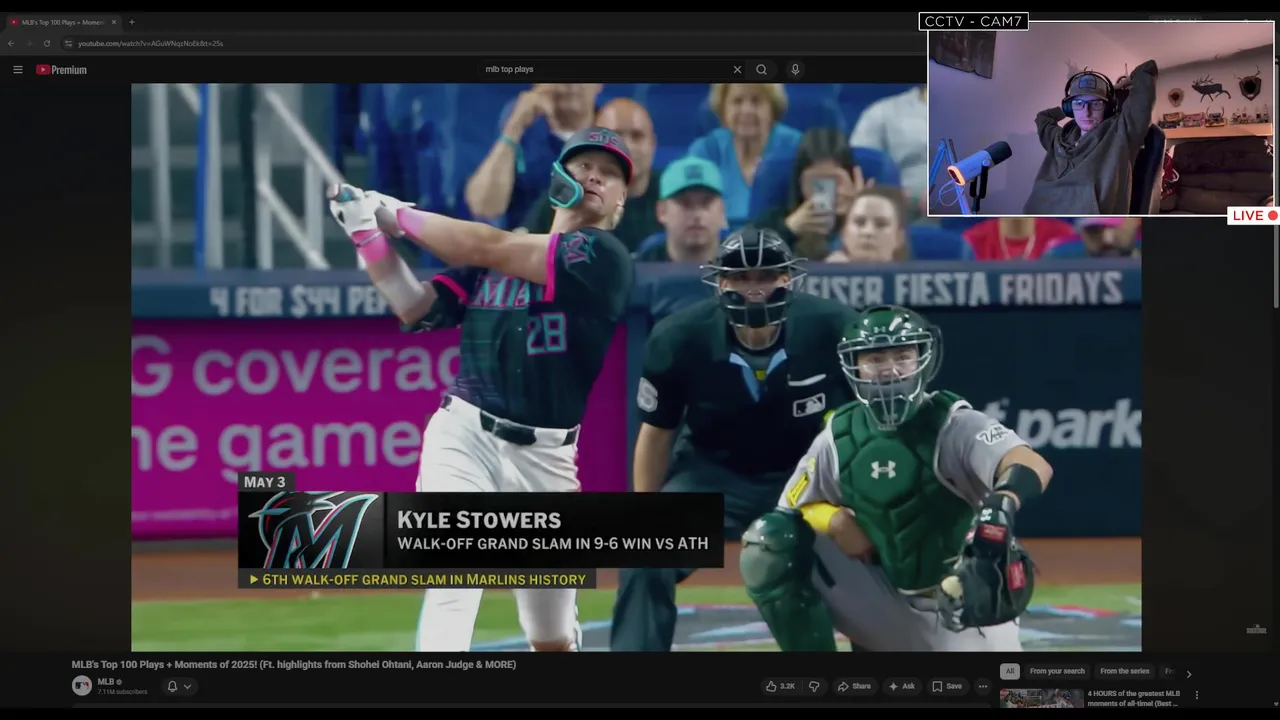Open the Ask AI button

tap(902, 686)
